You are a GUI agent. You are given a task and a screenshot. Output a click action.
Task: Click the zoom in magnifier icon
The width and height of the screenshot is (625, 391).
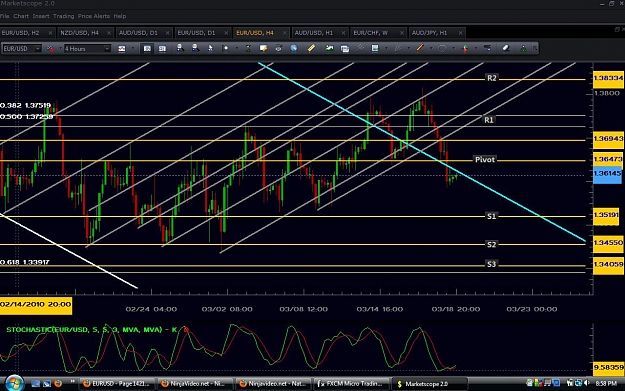[180, 48]
